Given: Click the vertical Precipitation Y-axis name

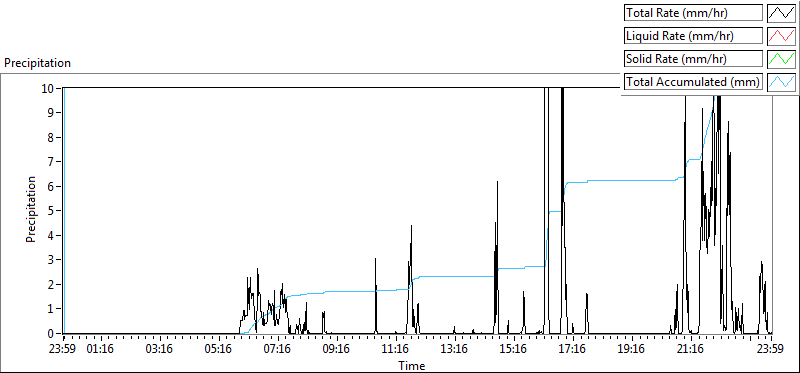Looking at the screenshot, I should pyautogui.click(x=31, y=209).
